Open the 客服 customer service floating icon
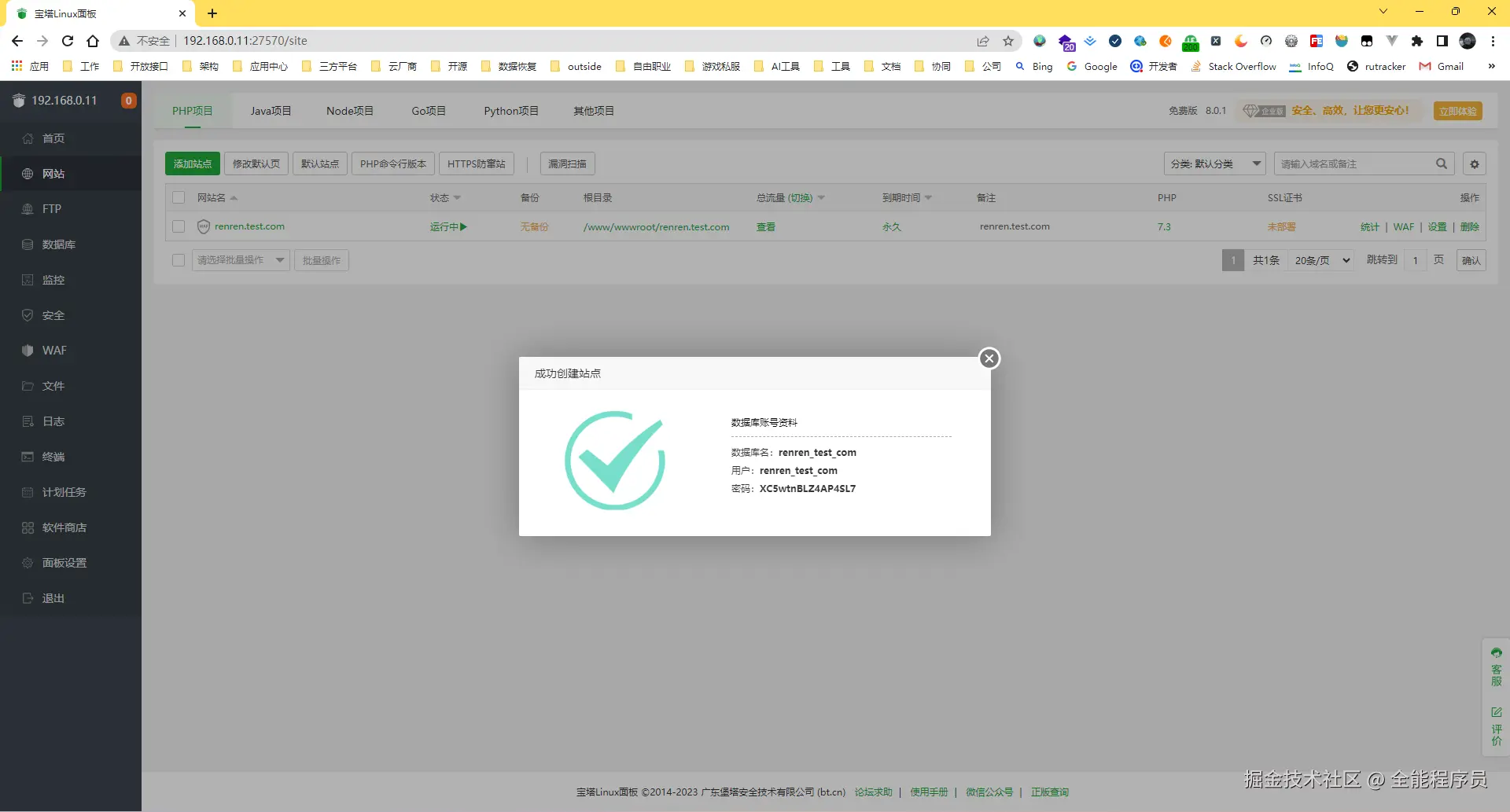Image resolution: width=1510 pixels, height=812 pixels. tap(1496, 668)
